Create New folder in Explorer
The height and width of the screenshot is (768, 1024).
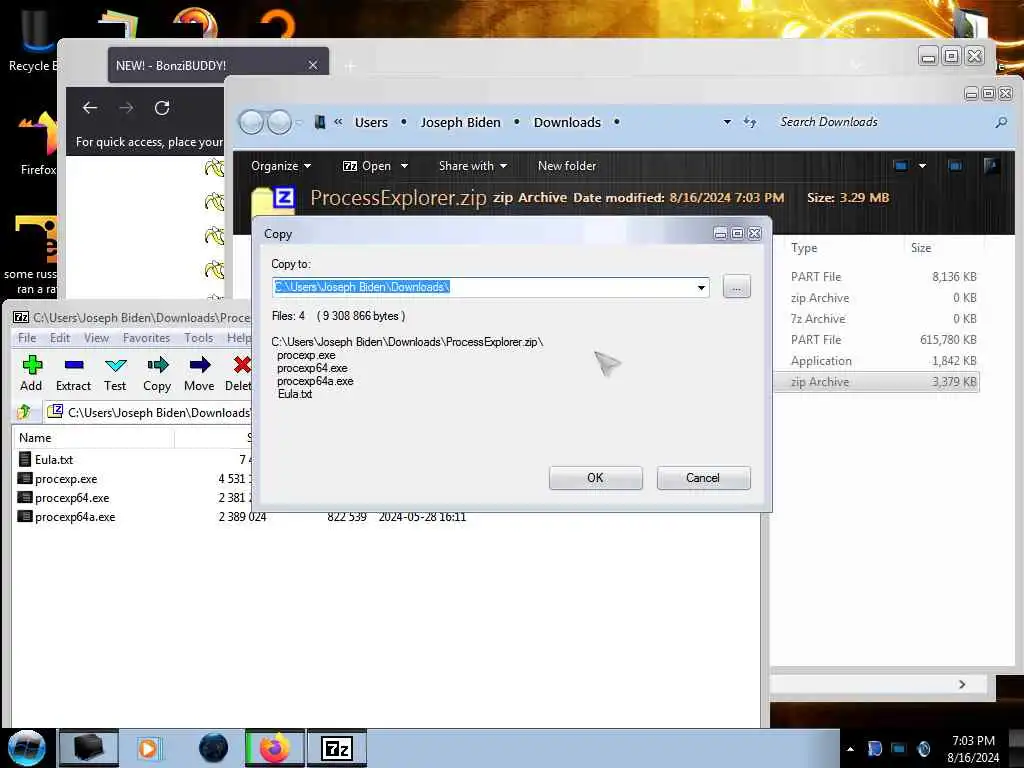tap(567, 166)
